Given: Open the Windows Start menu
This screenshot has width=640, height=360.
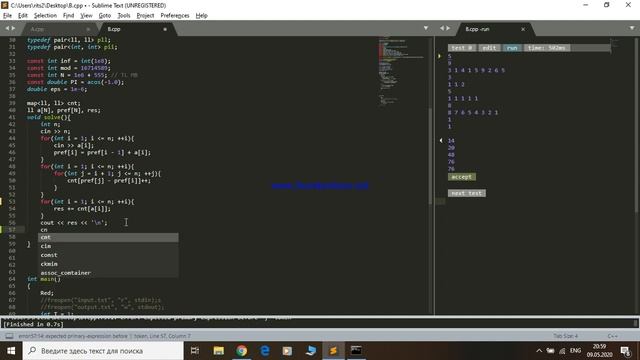Looking at the screenshot, I should [11, 351].
